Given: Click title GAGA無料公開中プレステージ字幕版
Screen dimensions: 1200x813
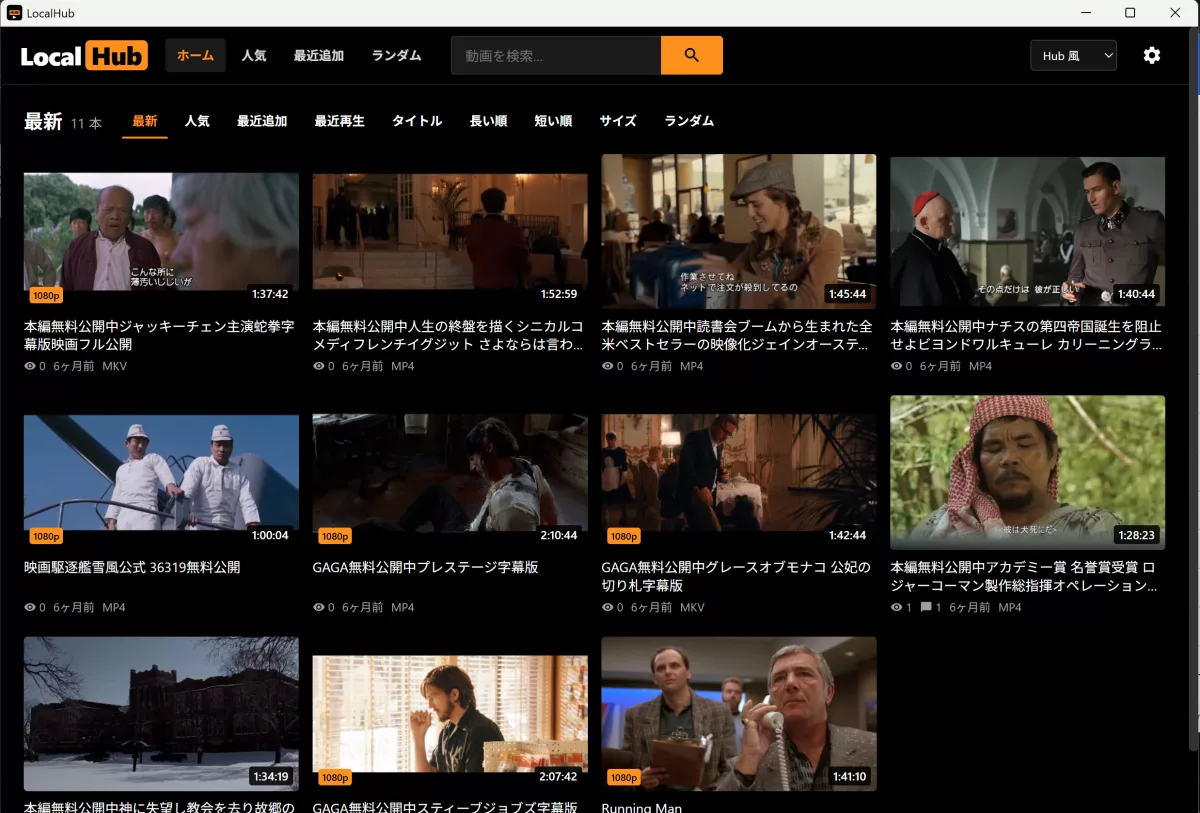Looking at the screenshot, I should click(x=426, y=567).
